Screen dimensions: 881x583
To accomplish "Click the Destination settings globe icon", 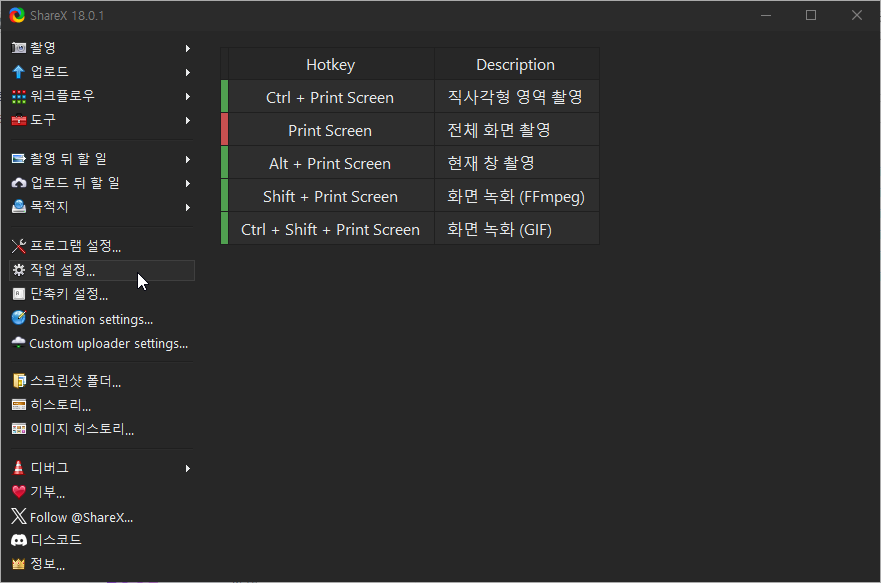I will click(x=19, y=318).
